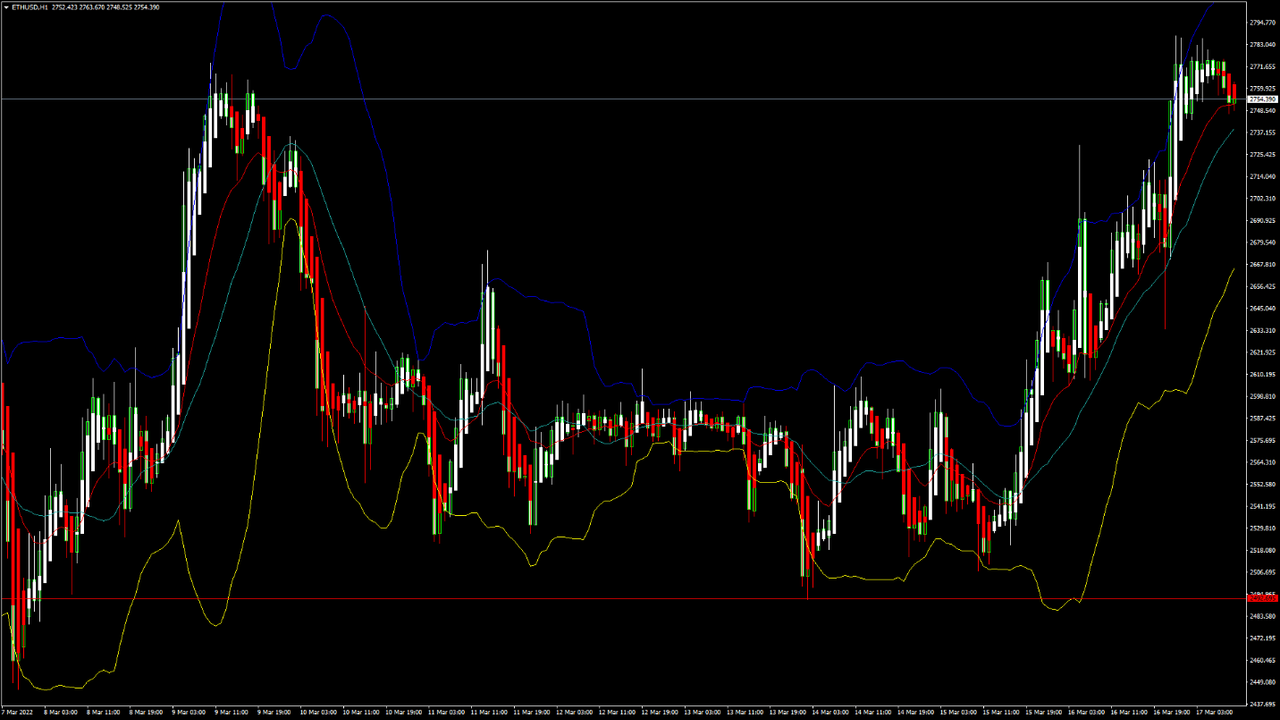This screenshot has height=720, width=1280.
Task: Click the 7 Mar 2022 date label
Action: pyautogui.click(x=21, y=713)
